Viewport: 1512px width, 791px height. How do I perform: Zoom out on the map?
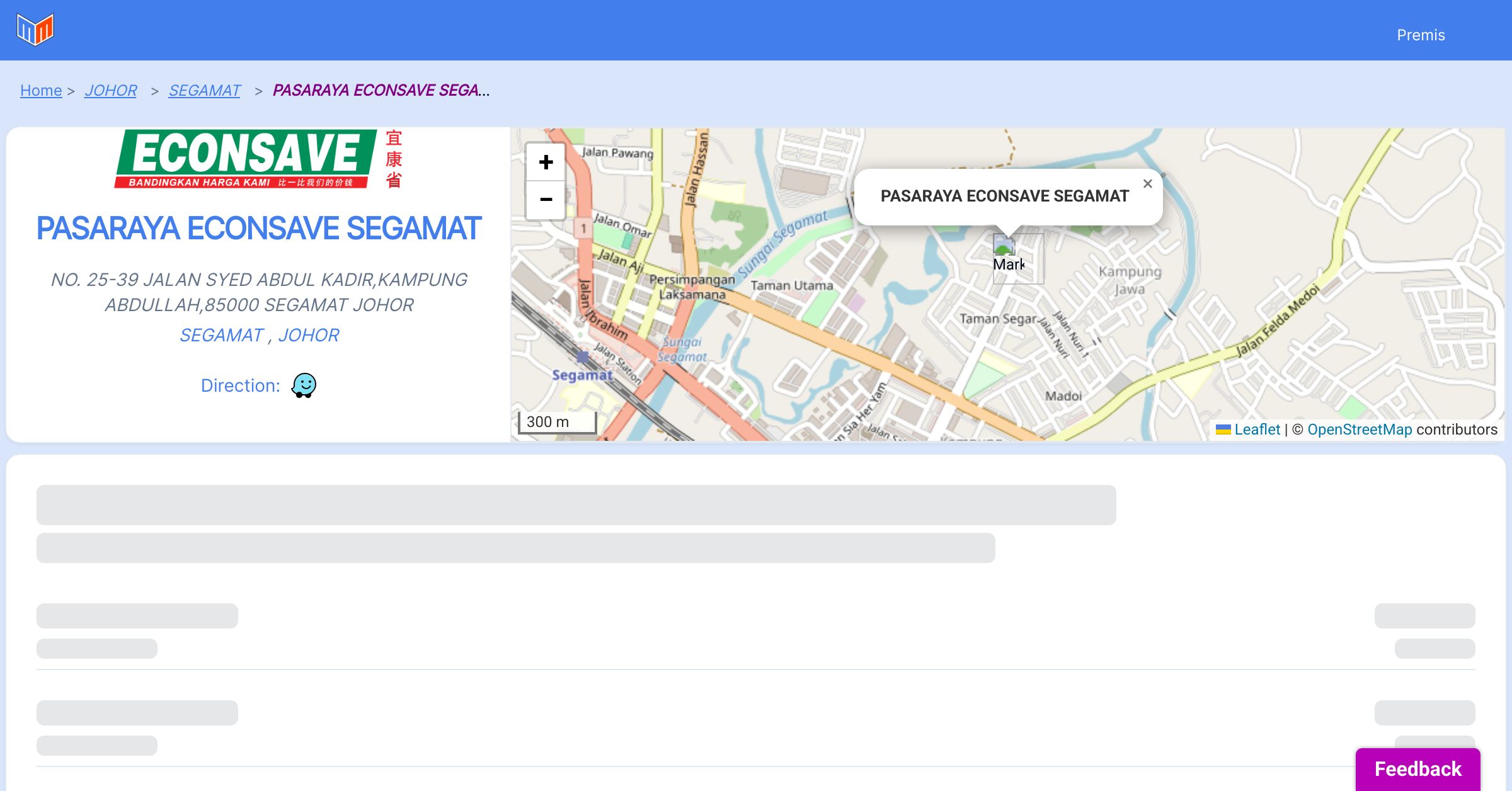[x=546, y=200]
